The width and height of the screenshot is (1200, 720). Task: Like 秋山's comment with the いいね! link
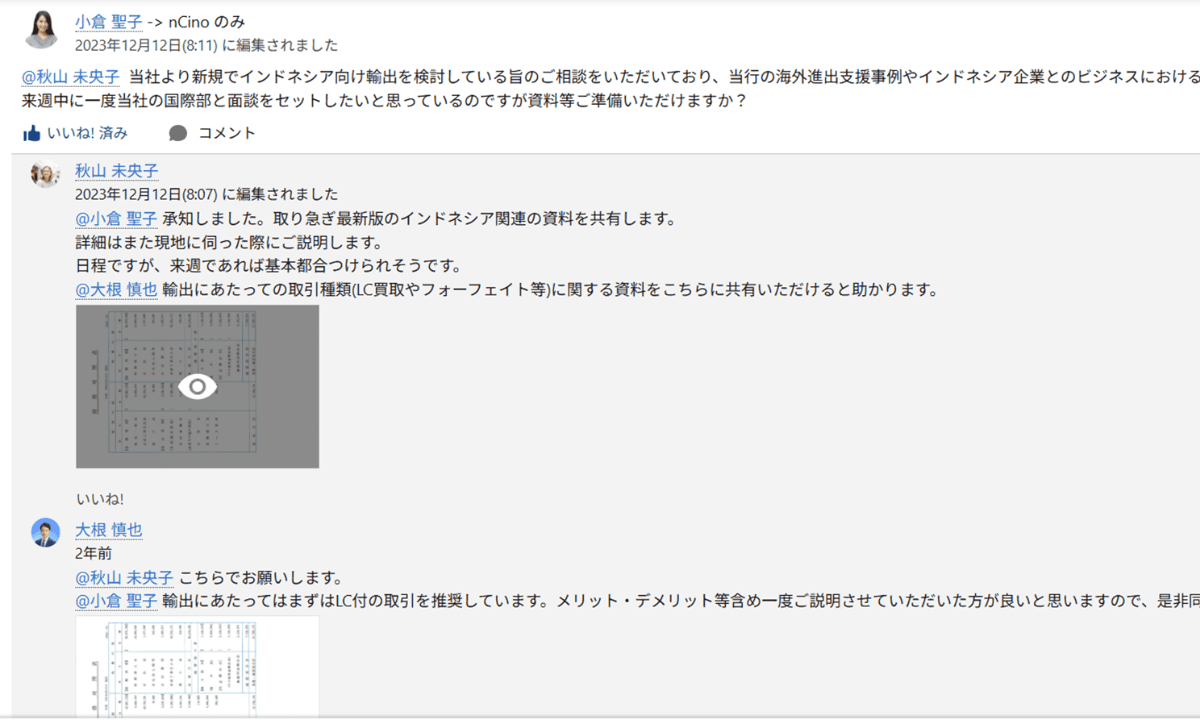click(x=99, y=499)
